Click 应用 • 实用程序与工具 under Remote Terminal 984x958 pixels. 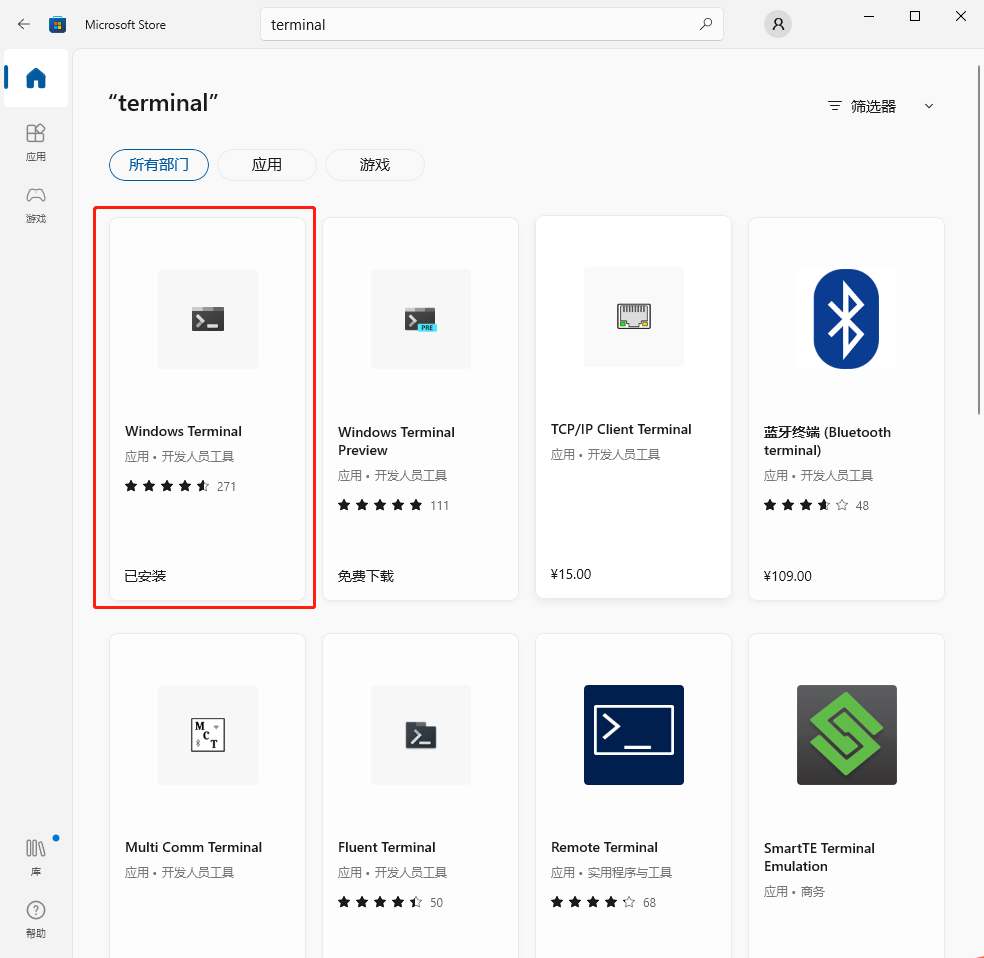pos(611,873)
